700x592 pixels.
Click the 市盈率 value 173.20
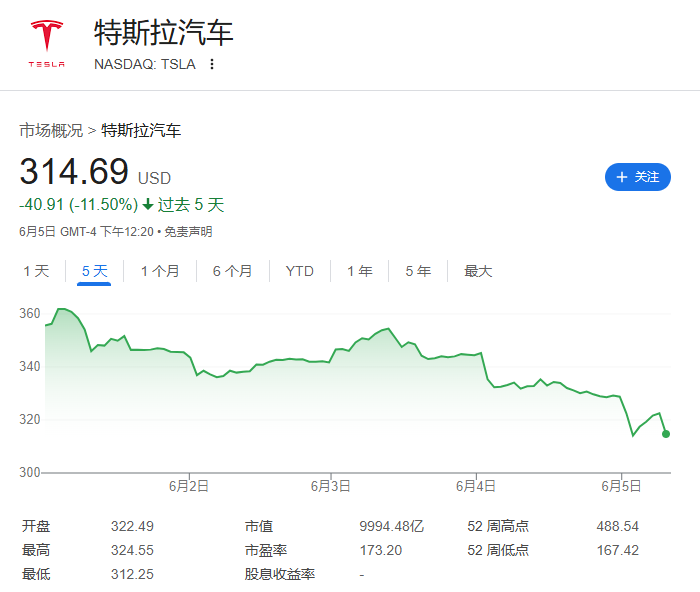[381, 550]
